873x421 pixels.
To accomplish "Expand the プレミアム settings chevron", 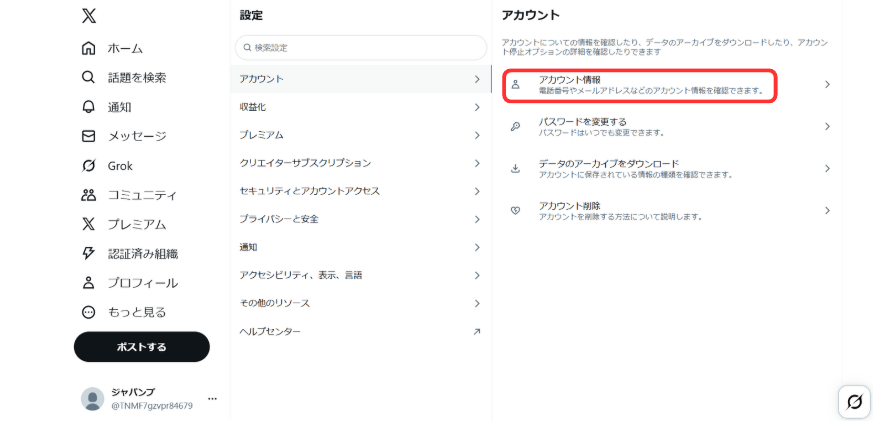I will (477, 135).
